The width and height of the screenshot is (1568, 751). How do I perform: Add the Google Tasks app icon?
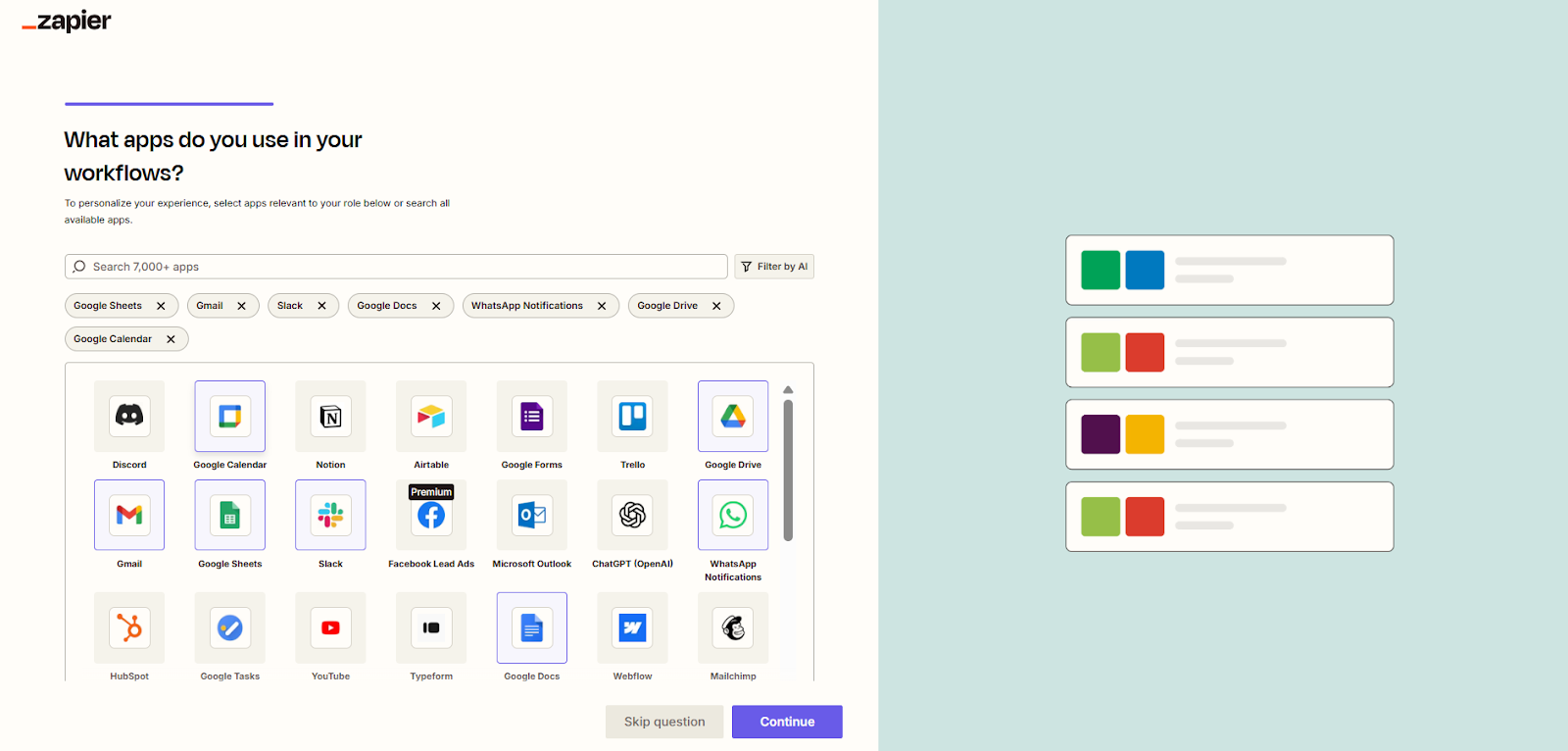coord(229,627)
